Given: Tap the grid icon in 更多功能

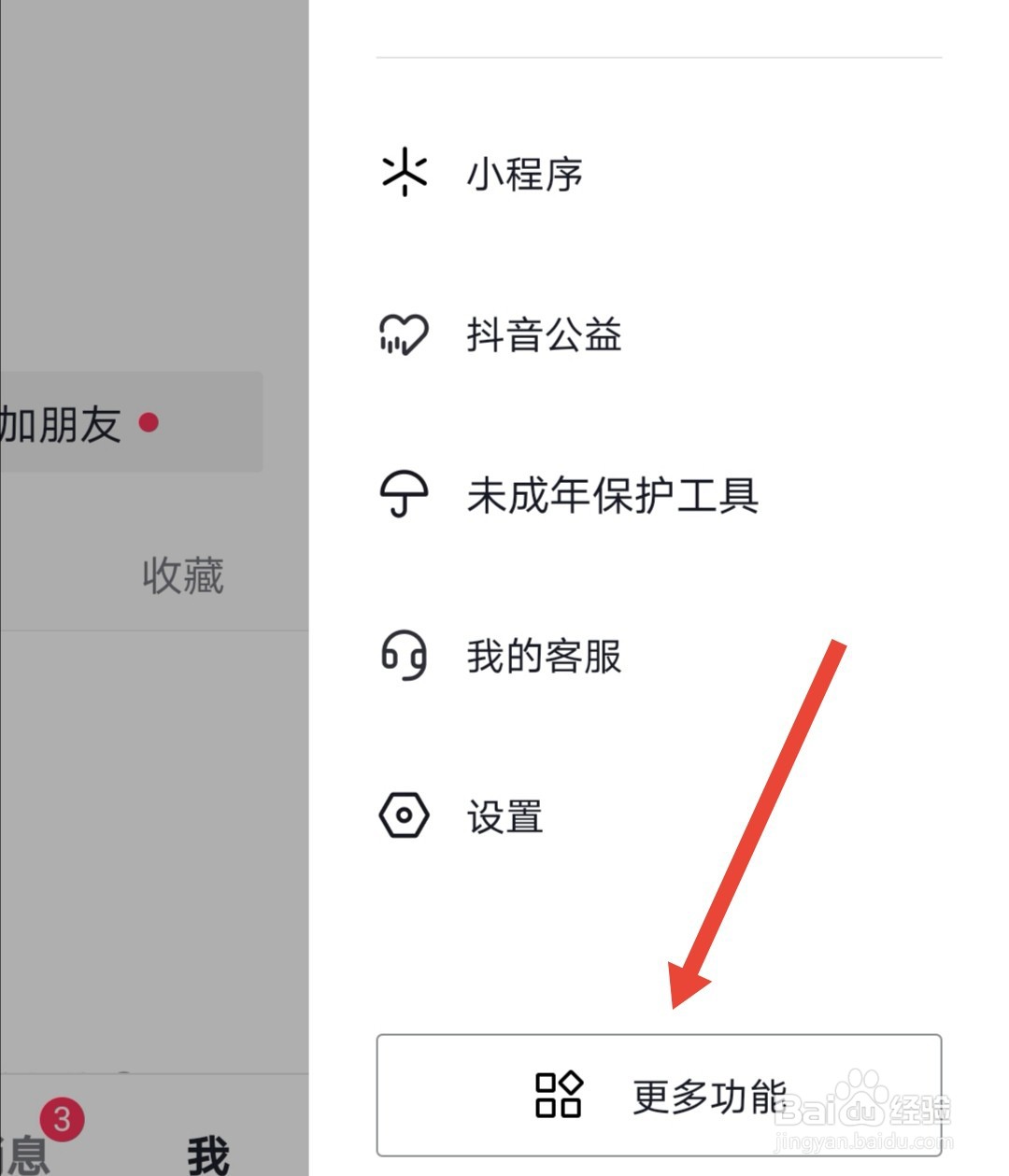Looking at the screenshot, I should tap(559, 1095).
